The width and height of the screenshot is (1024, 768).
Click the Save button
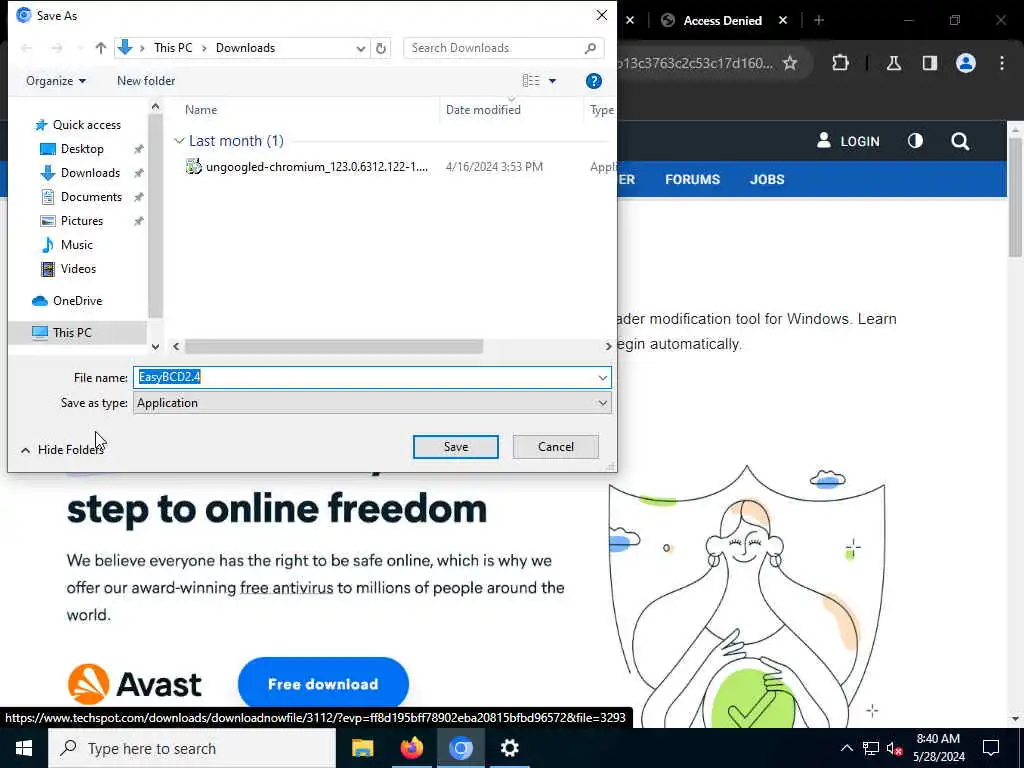[x=456, y=447]
